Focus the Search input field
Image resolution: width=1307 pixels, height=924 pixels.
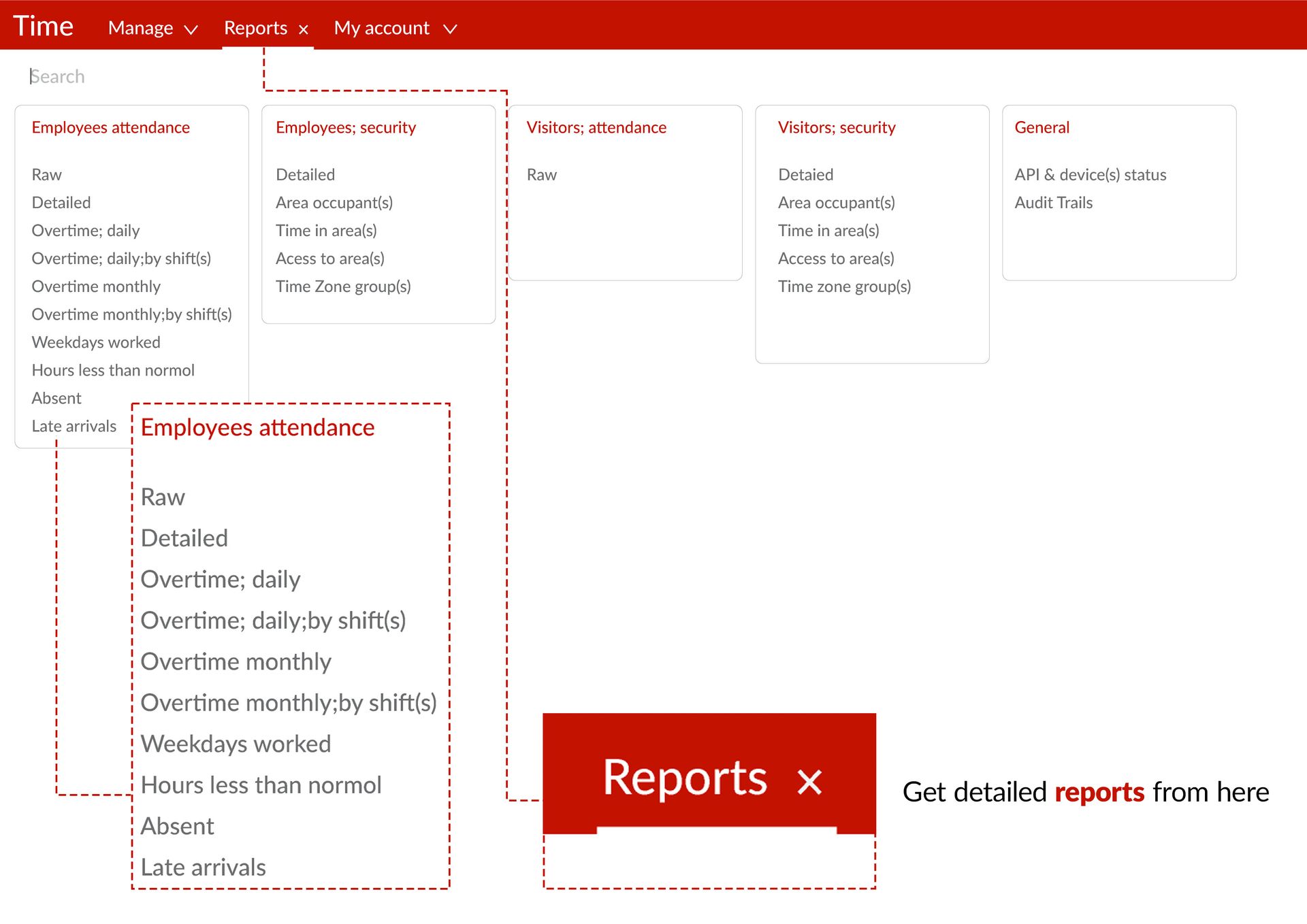pos(57,76)
